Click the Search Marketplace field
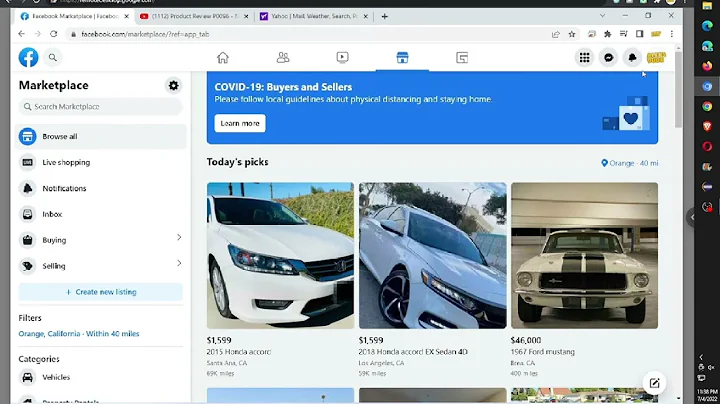The image size is (720, 404). pyautogui.click(x=101, y=107)
